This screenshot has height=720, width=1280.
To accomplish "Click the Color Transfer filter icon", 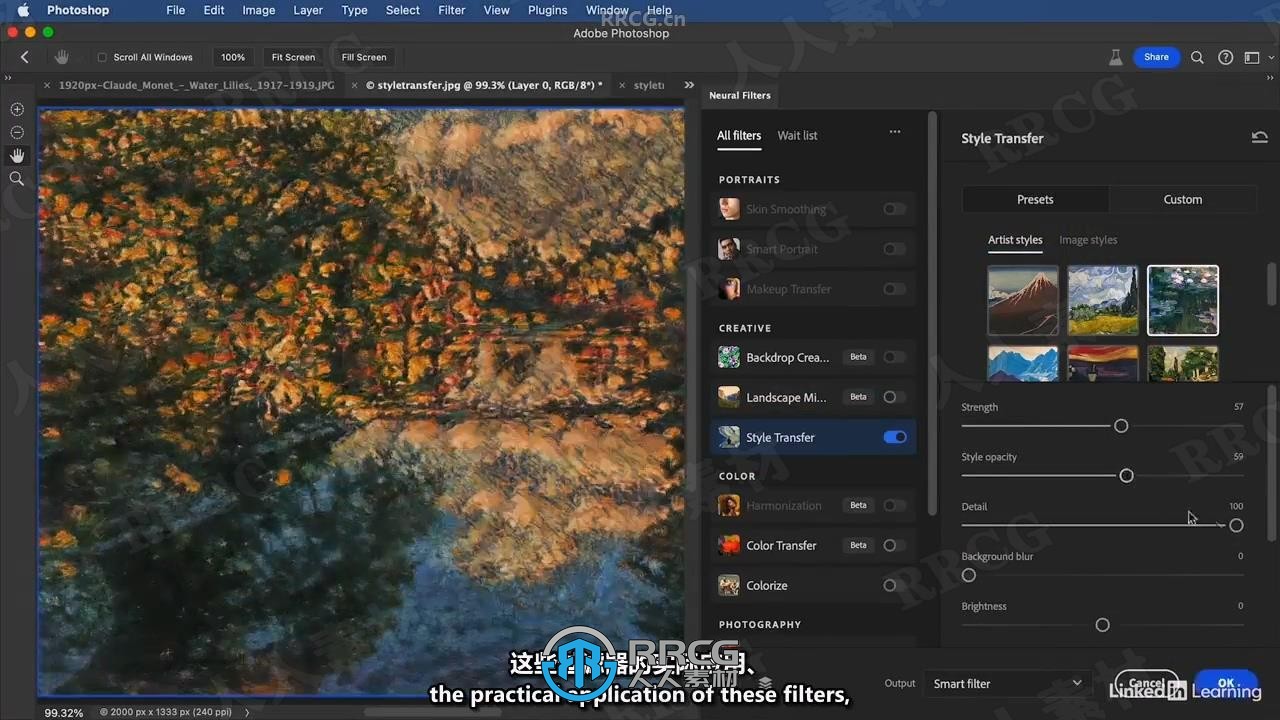I will [x=729, y=545].
